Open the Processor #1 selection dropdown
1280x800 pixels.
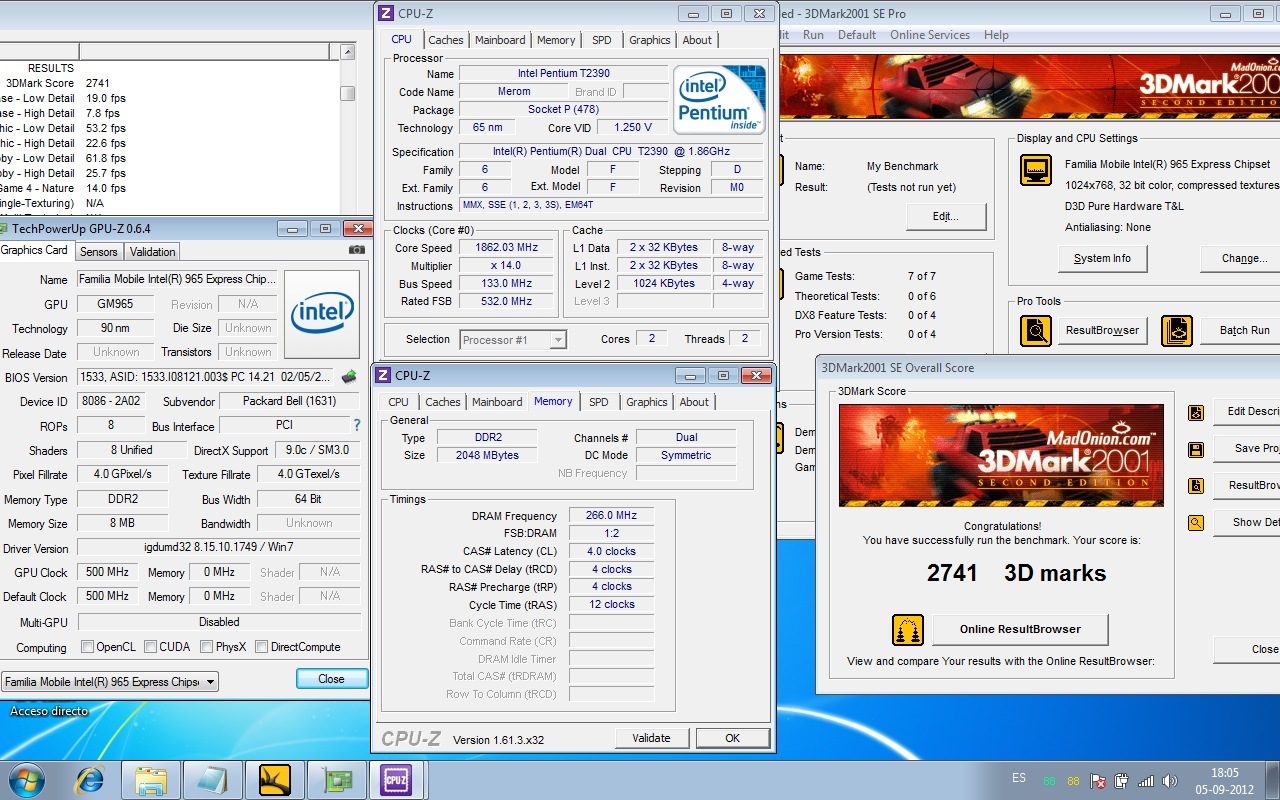(513, 340)
